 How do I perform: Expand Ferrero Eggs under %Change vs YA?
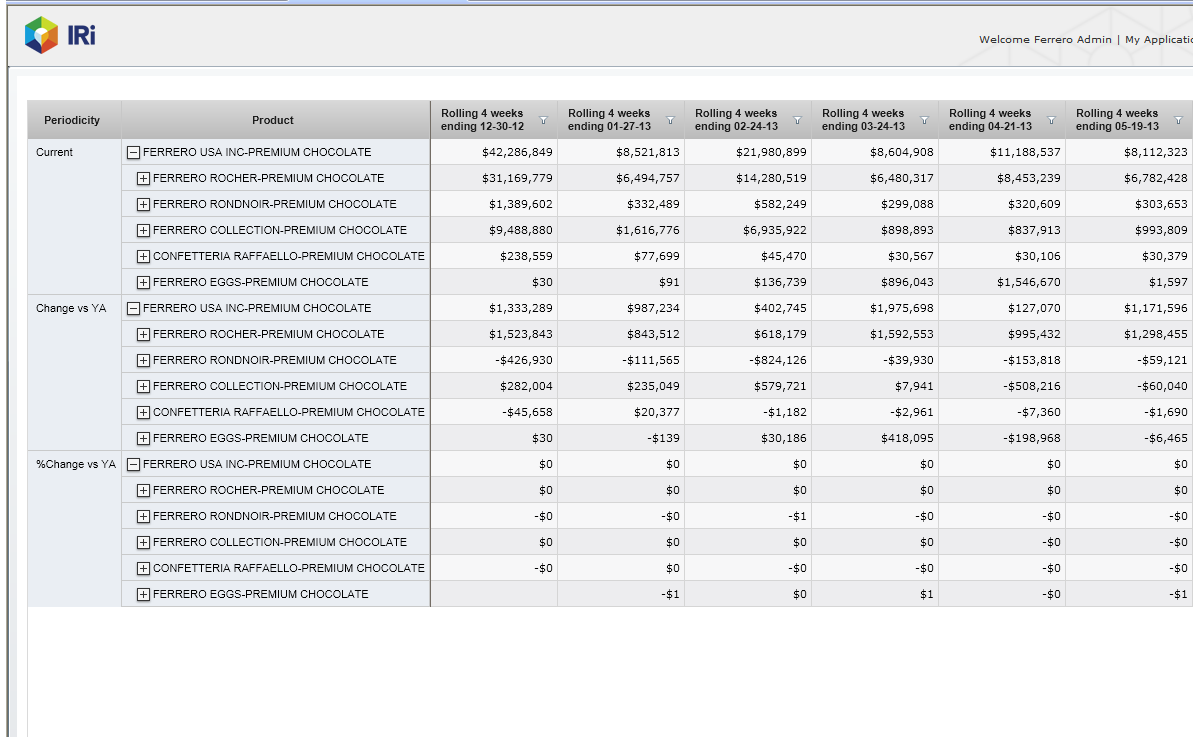coord(143,595)
